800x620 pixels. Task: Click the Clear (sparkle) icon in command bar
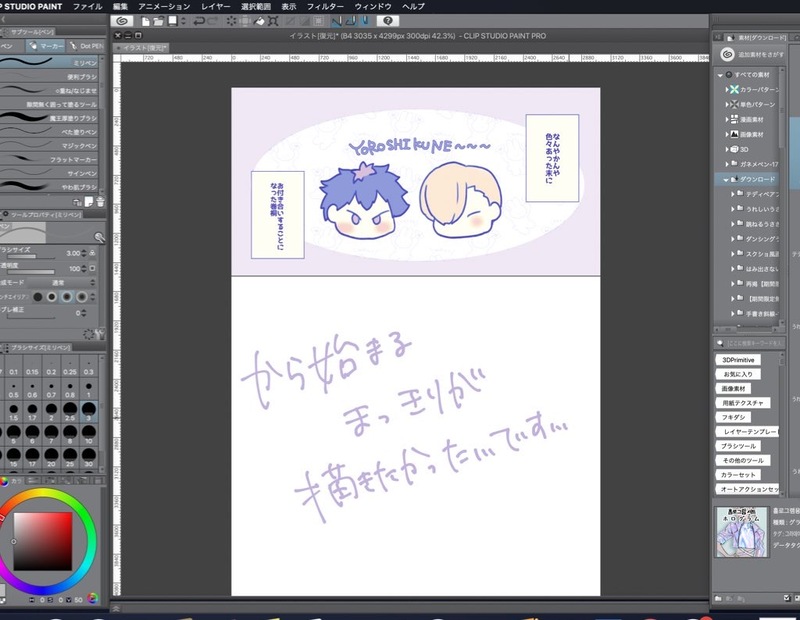tap(232, 21)
